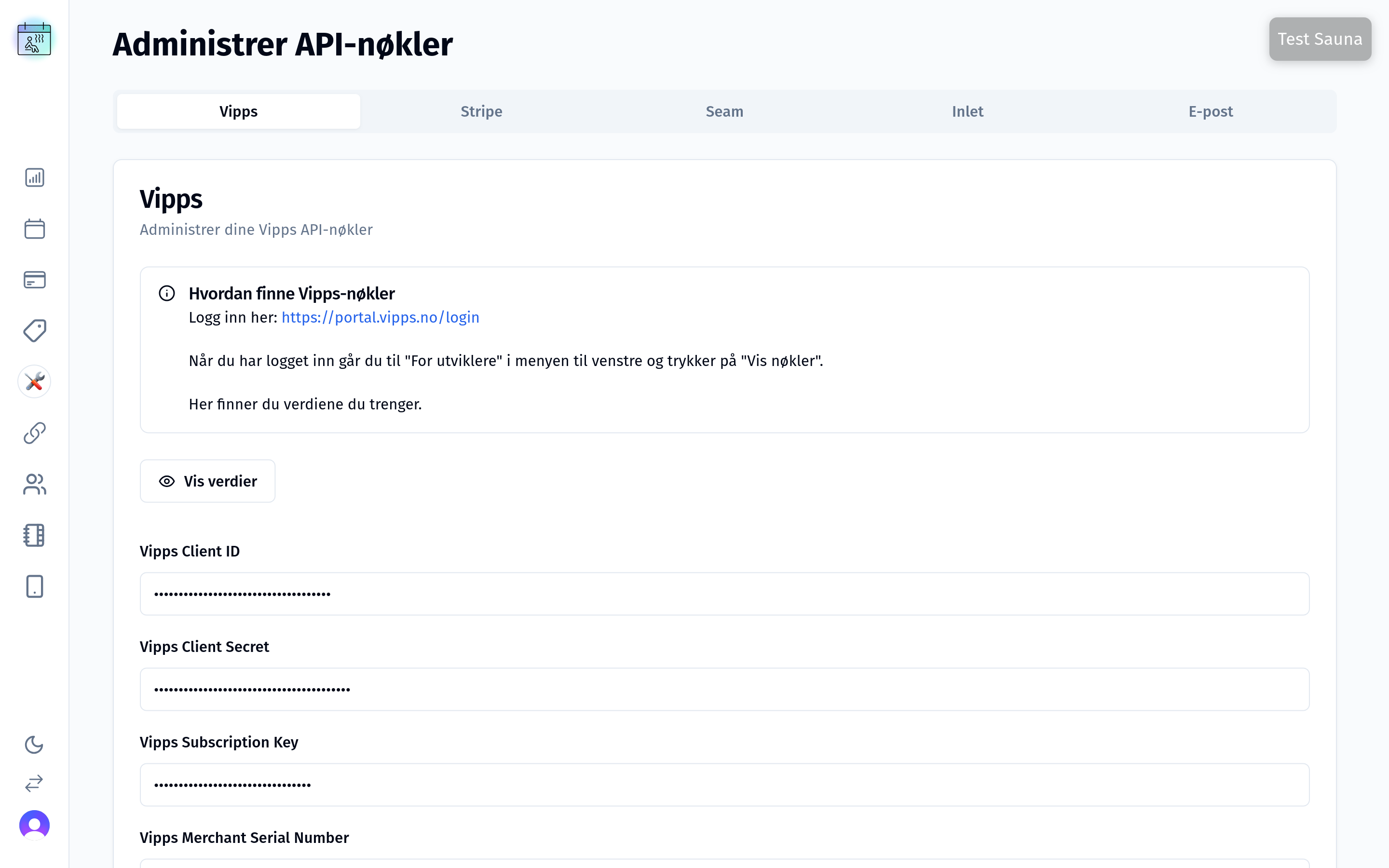
Task: Open the price tag icon in sidebar
Action: point(34,331)
